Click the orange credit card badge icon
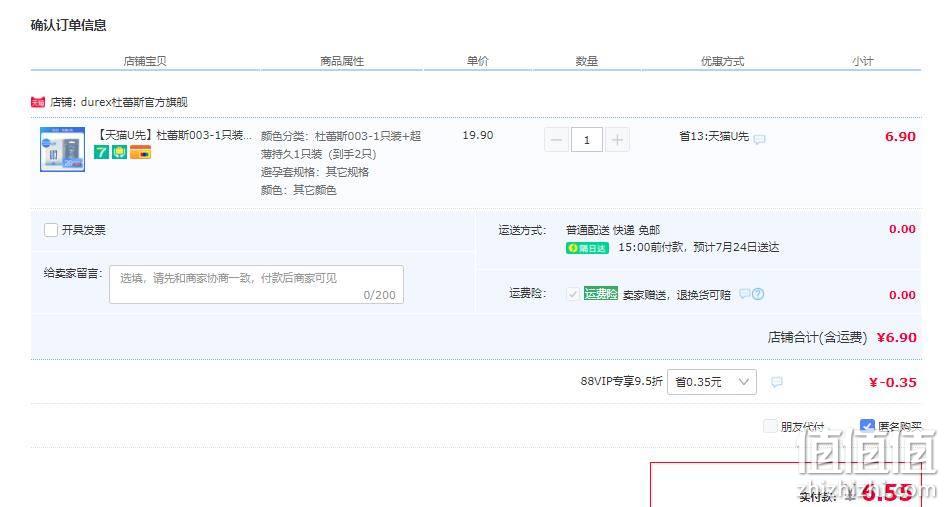Image resolution: width=946 pixels, height=507 pixels. [x=140, y=152]
